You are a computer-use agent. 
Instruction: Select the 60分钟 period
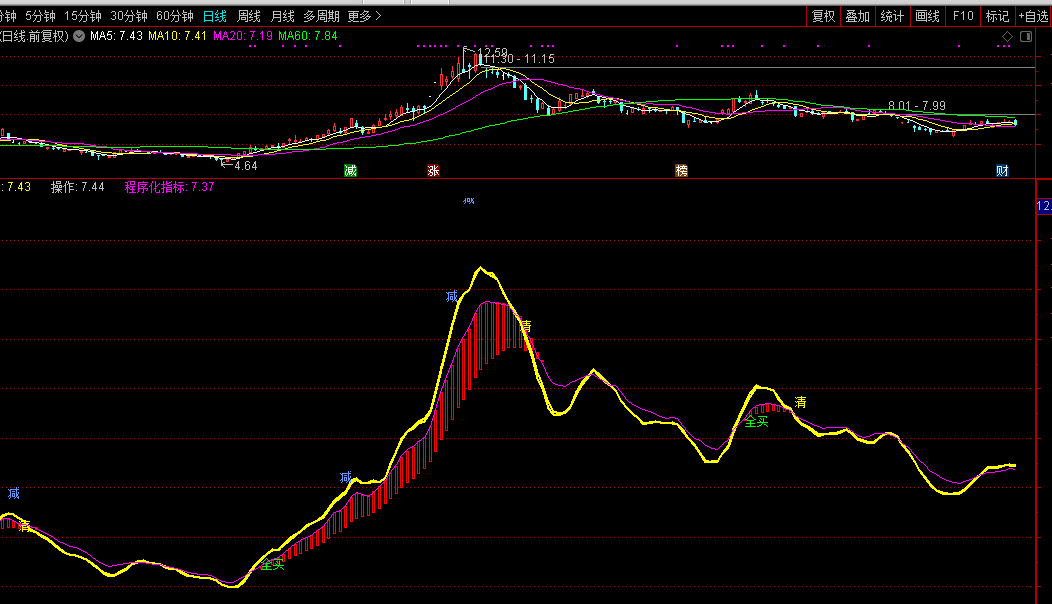[x=174, y=16]
